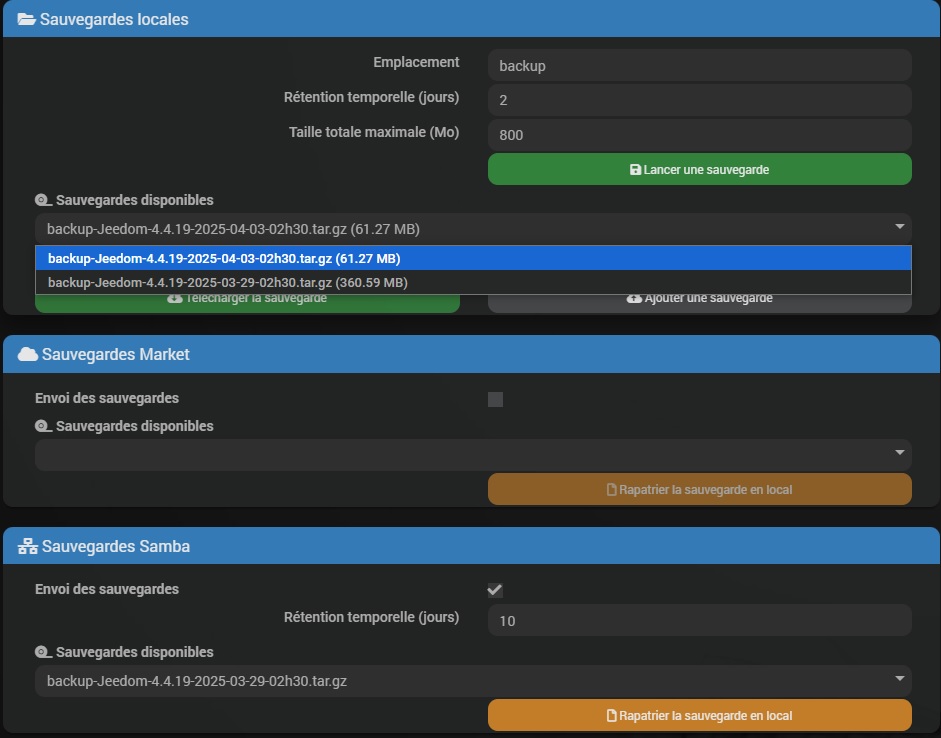
Task: Click Samba Rapatrier la sauvegarde en local
Action: click(700, 715)
